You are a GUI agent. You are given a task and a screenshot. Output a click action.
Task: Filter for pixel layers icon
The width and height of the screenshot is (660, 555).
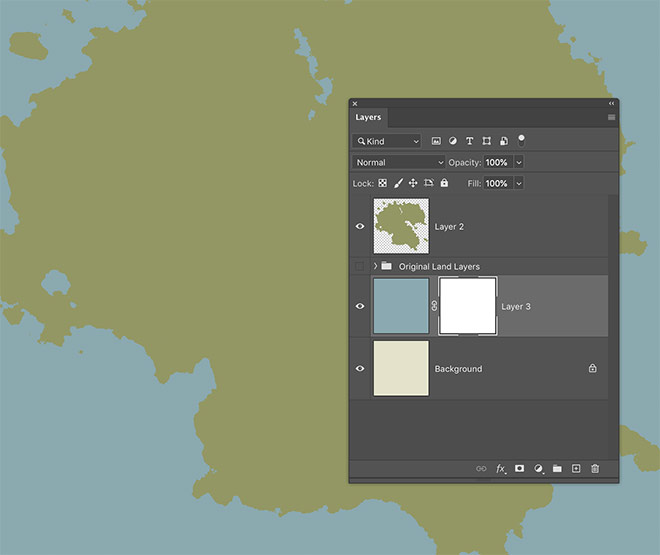pos(436,142)
